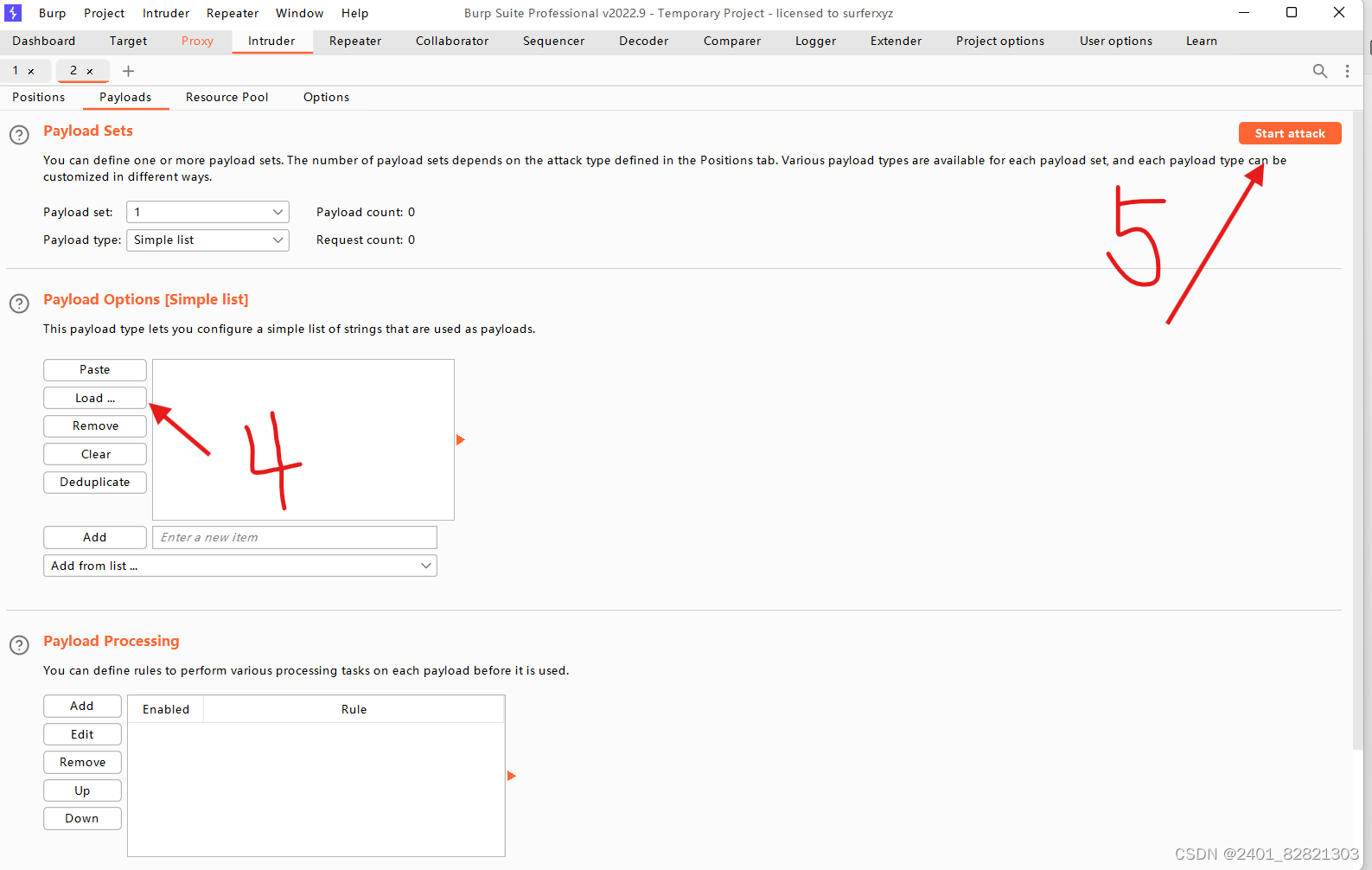
Task: Open the Payload set dropdown
Action: tap(207, 212)
